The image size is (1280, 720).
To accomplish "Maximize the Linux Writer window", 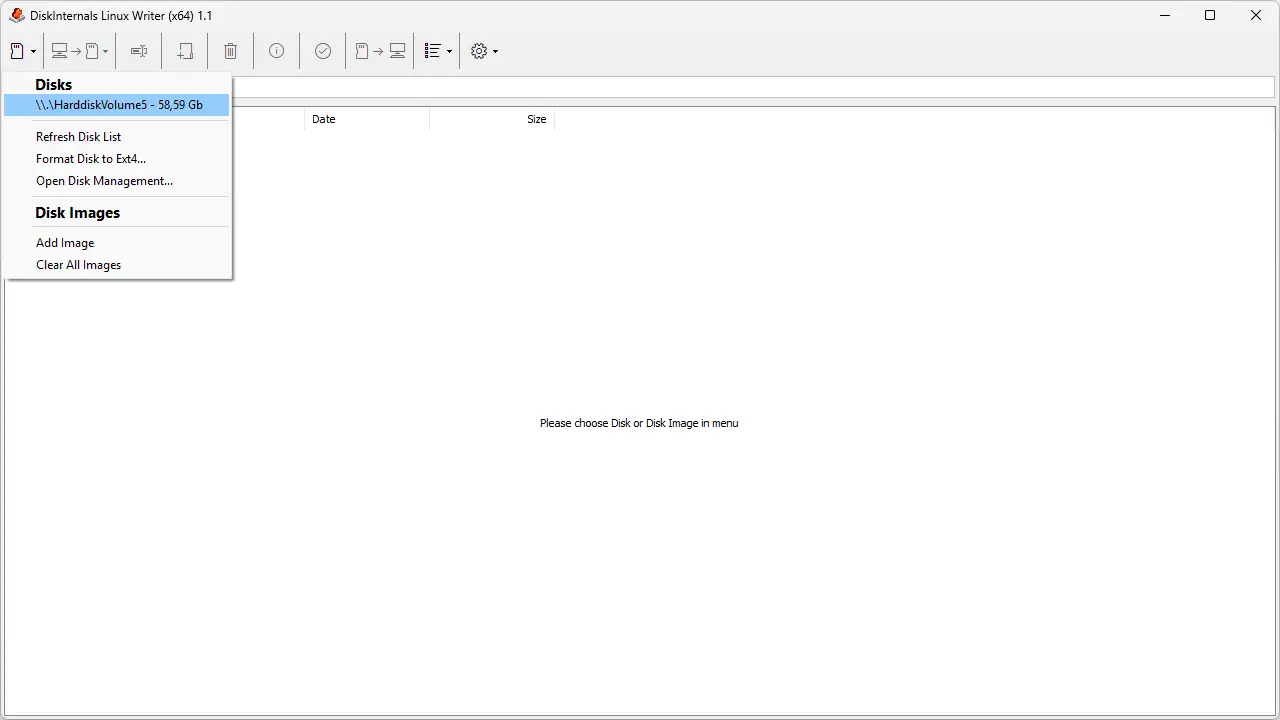I will tap(1210, 15).
